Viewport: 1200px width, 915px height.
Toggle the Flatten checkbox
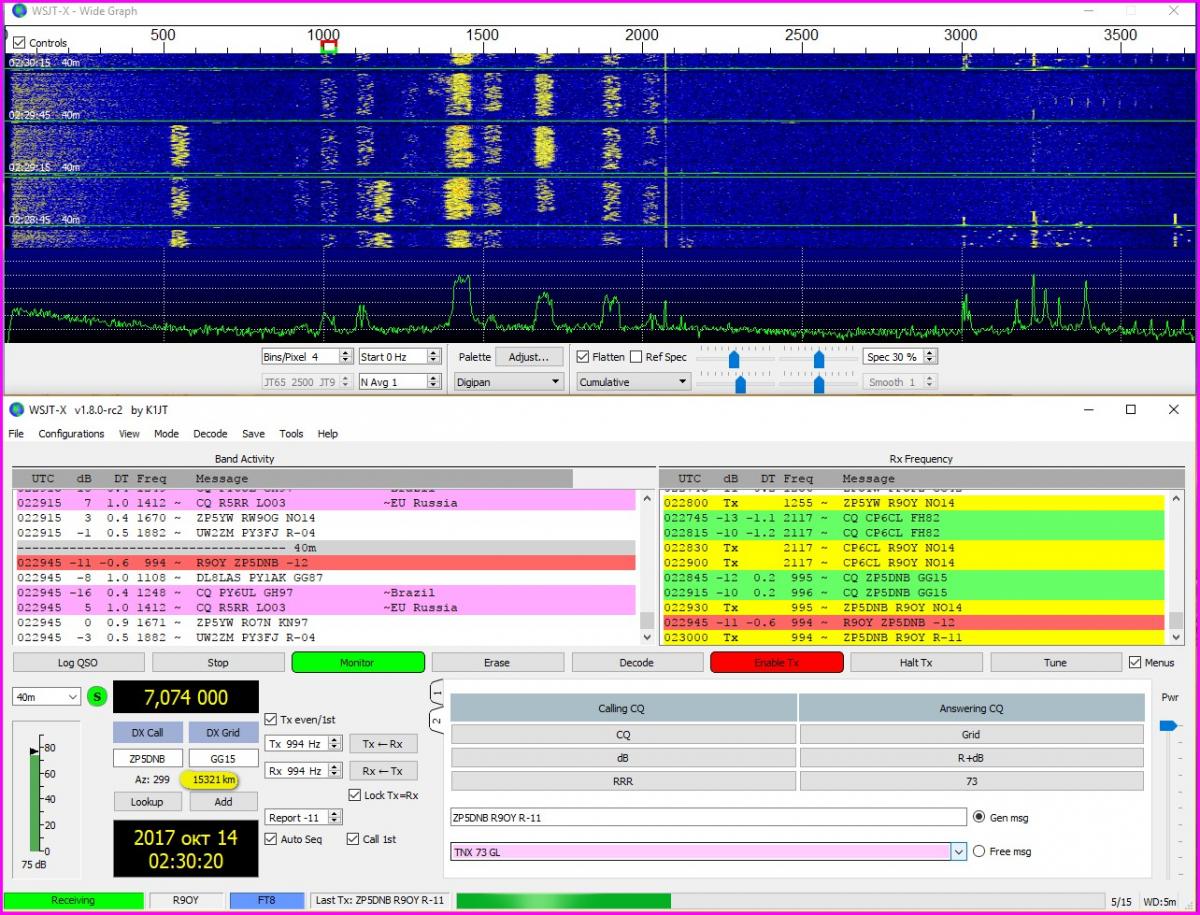[x=584, y=357]
